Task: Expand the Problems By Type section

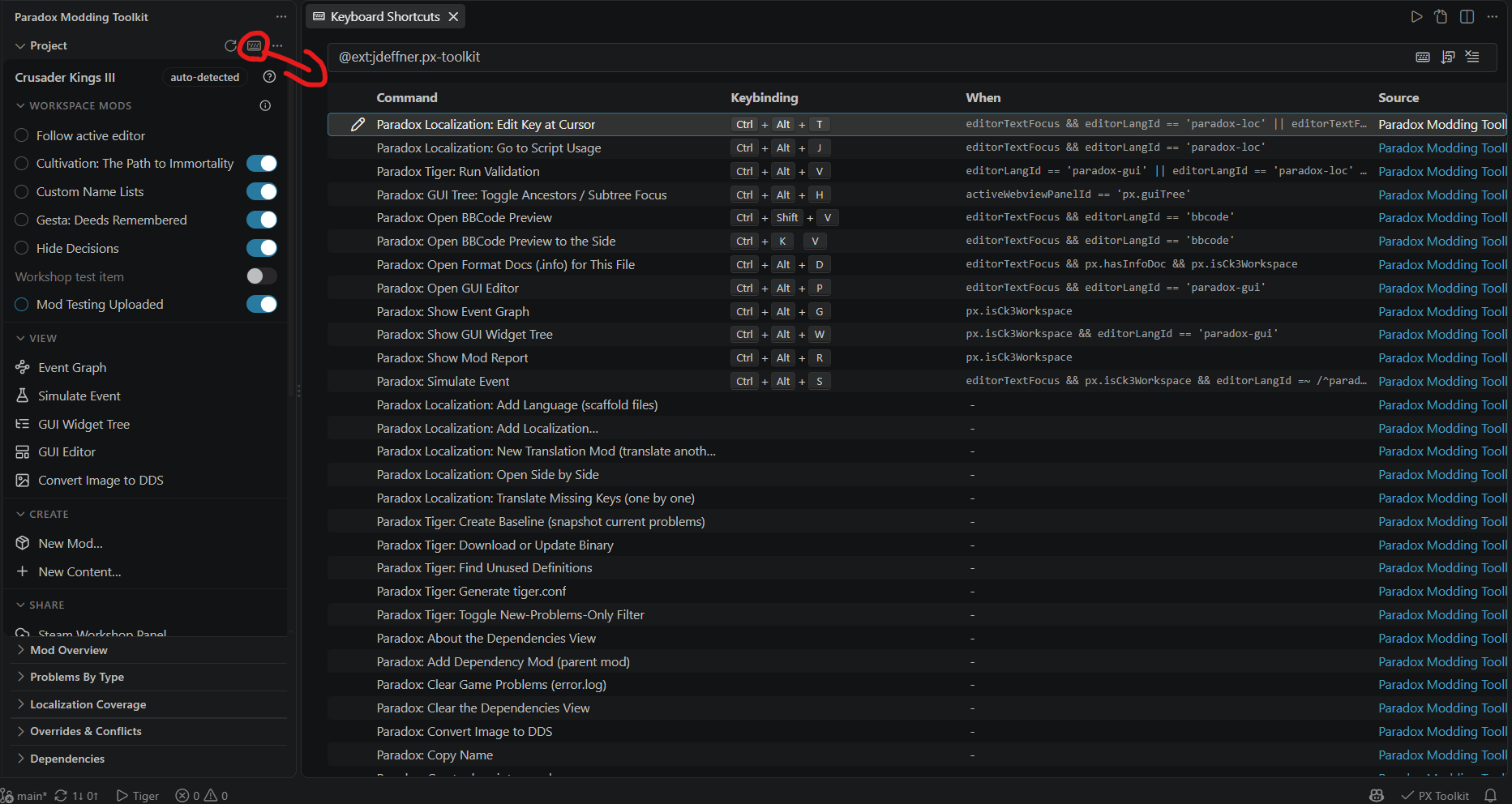Action: point(150,677)
